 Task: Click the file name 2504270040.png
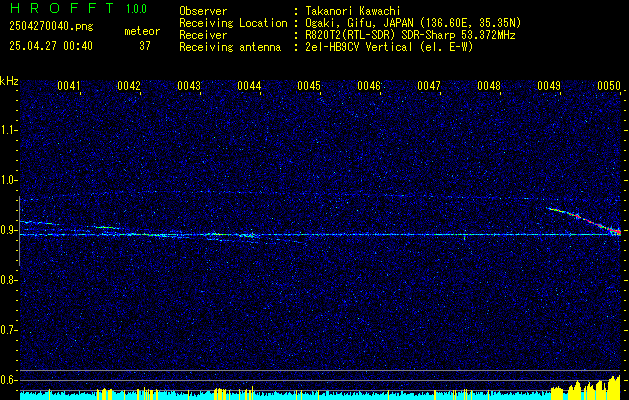tap(51, 27)
